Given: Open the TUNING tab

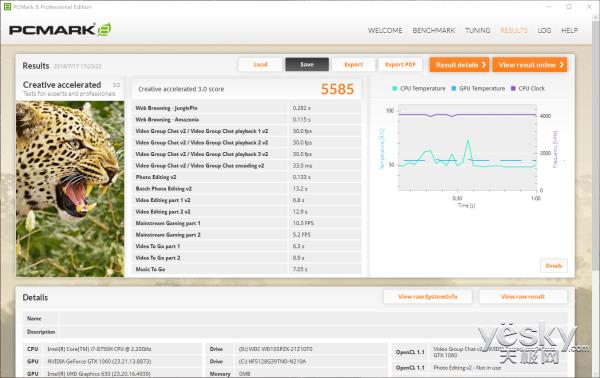Looking at the screenshot, I should tap(478, 31).
